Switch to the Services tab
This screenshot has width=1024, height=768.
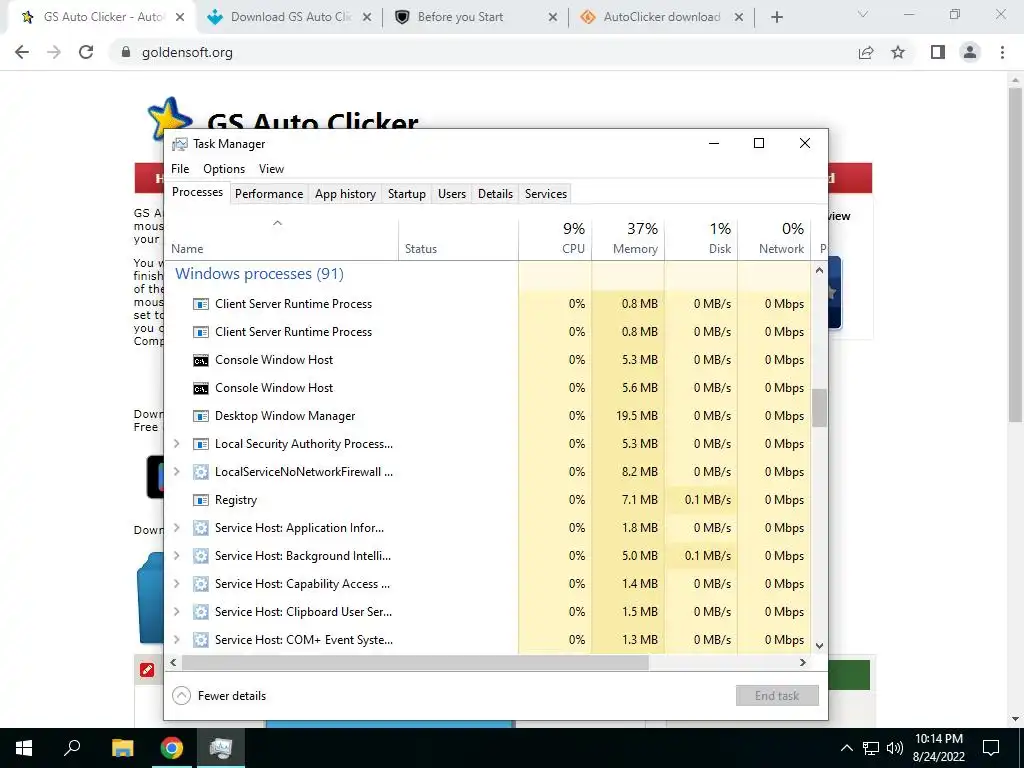pyautogui.click(x=546, y=194)
